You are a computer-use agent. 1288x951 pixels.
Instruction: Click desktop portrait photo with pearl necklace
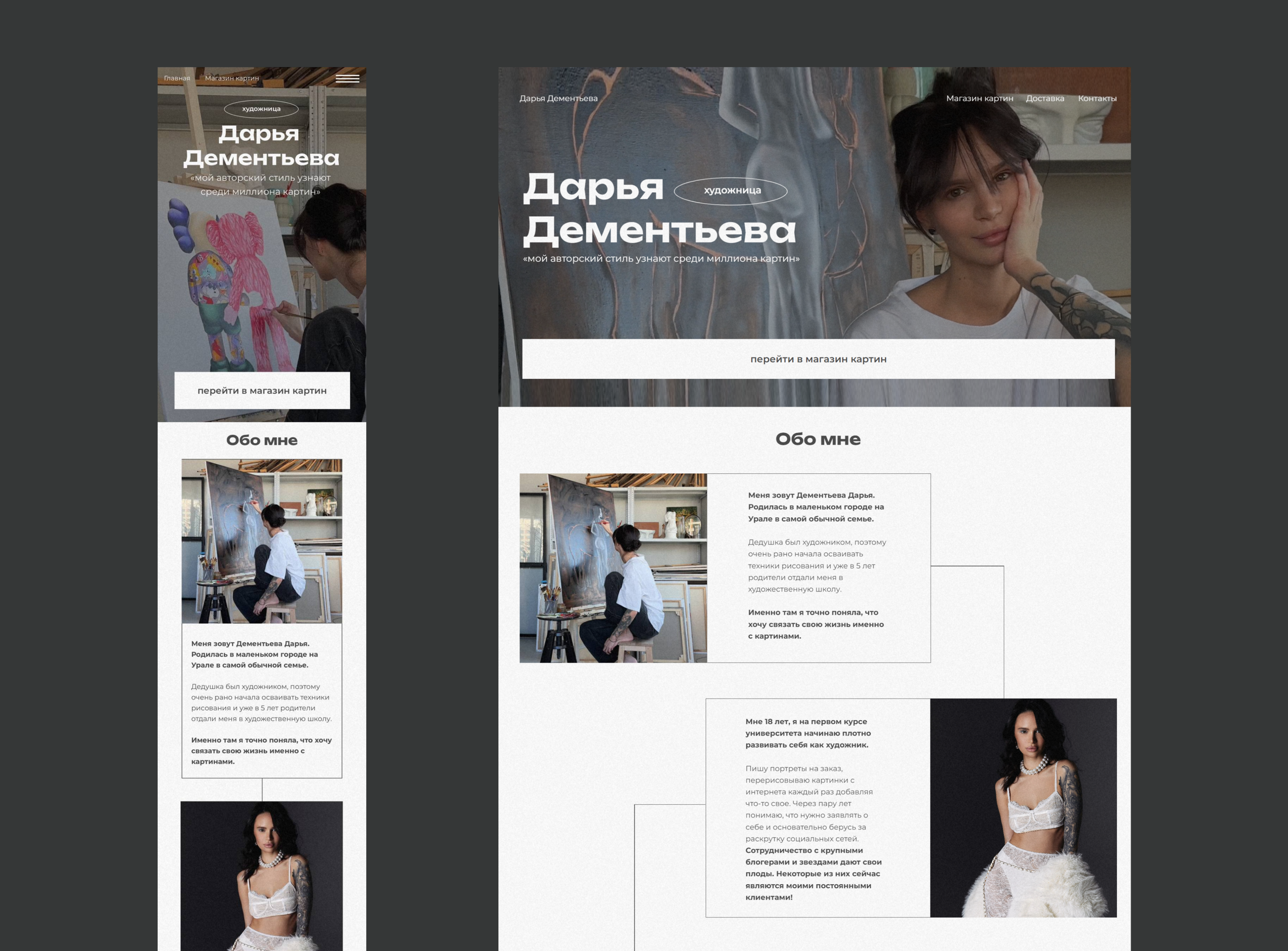click(1023, 808)
